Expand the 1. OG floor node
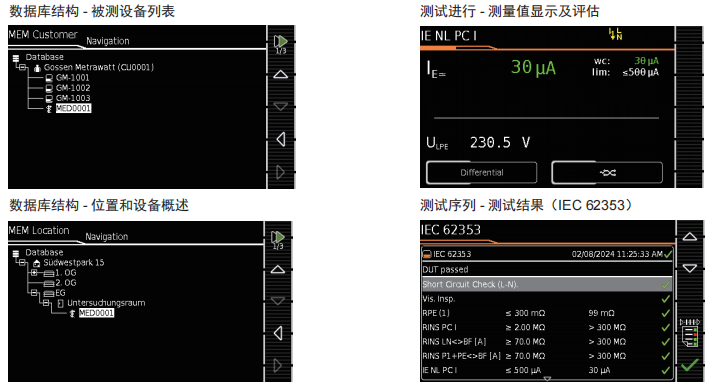Image resolution: width=714 pixels, height=388 pixels. coord(34,273)
